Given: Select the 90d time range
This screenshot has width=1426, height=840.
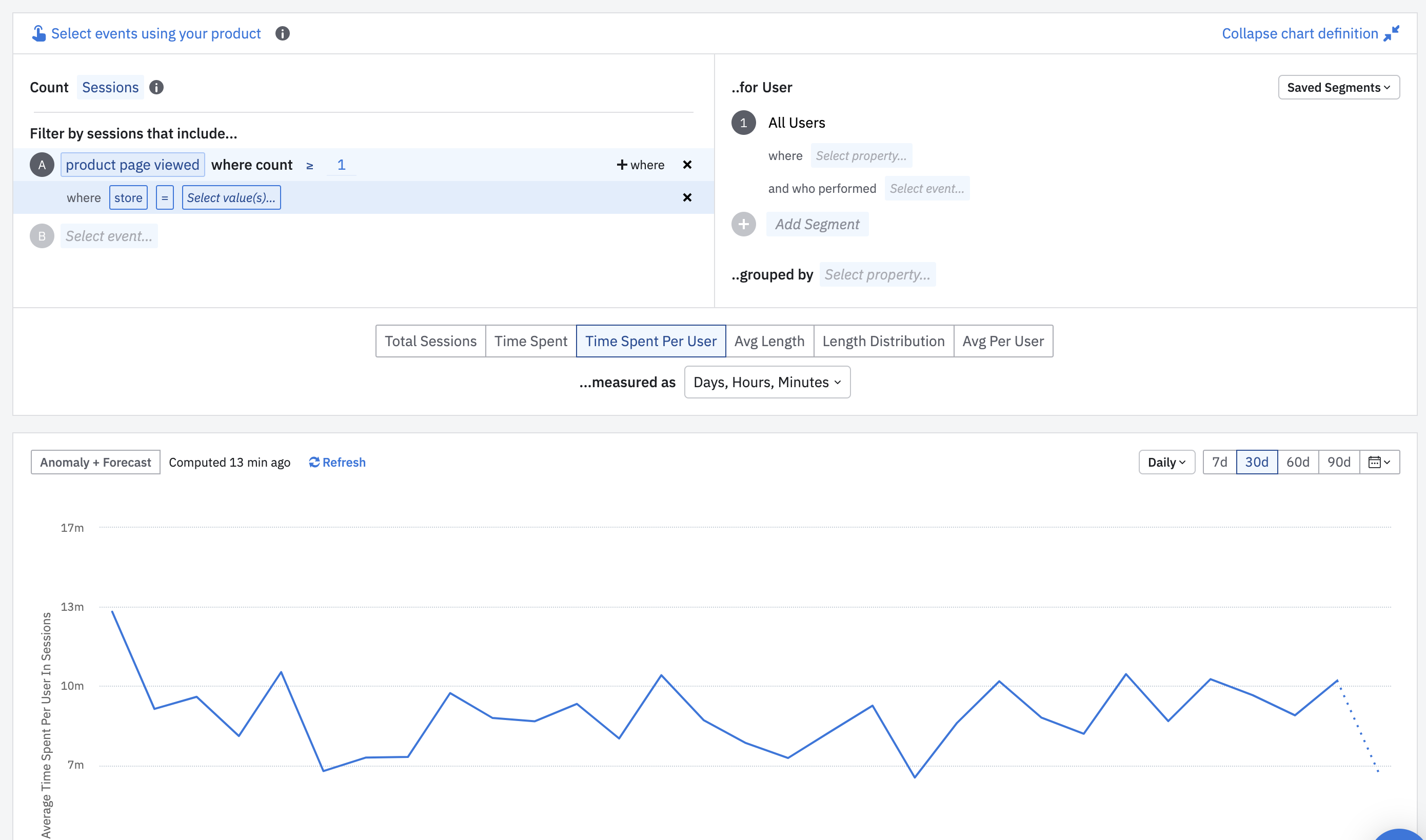Looking at the screenshot, I should pos(1338,463).
